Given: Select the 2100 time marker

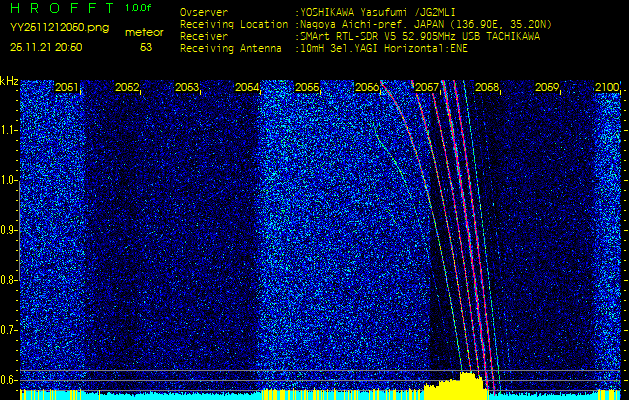Looking at the screenshot, I should click(606, 88).
